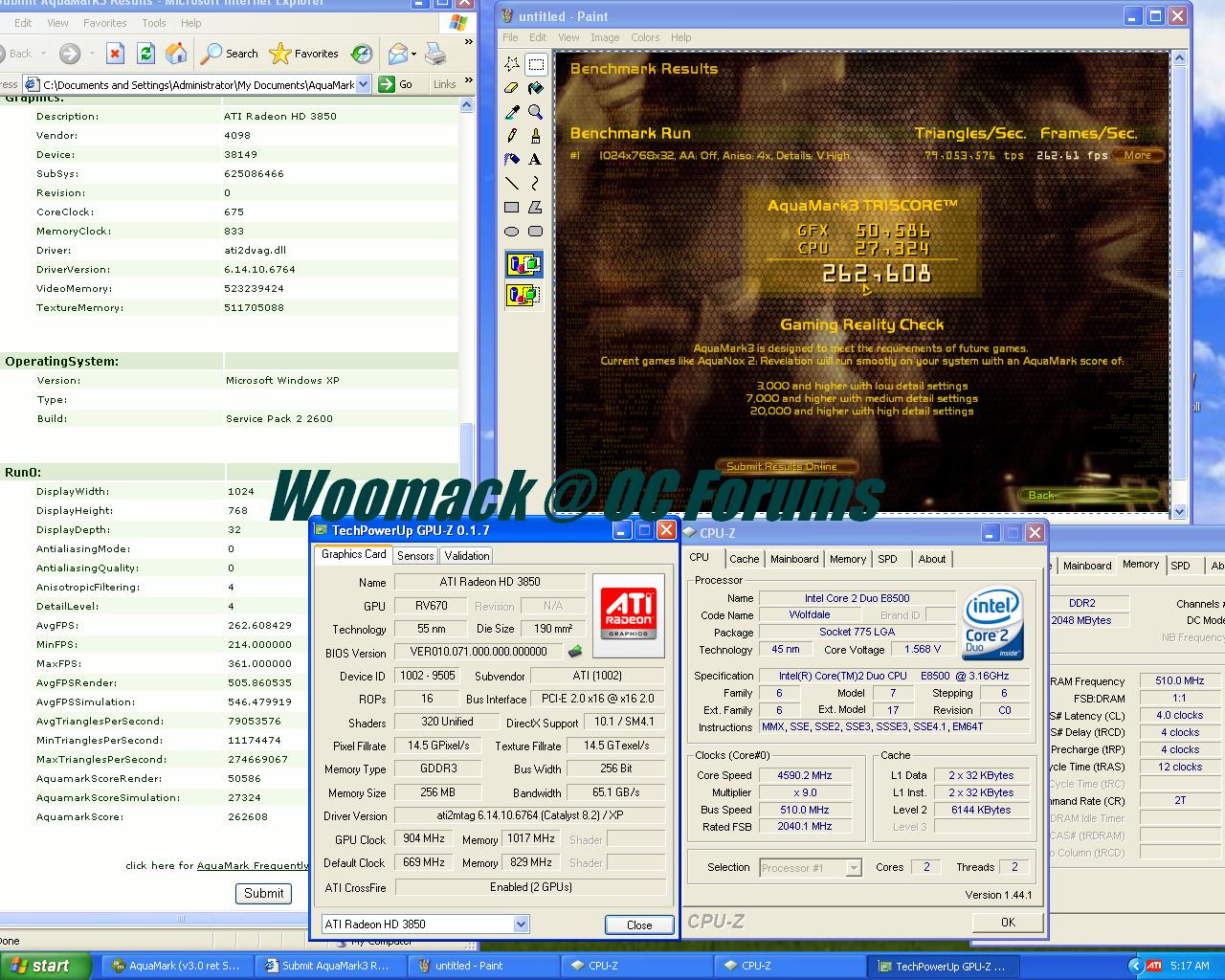Open the ATI Radeon HD 3850 GPU dropdown
The width and height of the screenshot is (1225, 980).
521,924
